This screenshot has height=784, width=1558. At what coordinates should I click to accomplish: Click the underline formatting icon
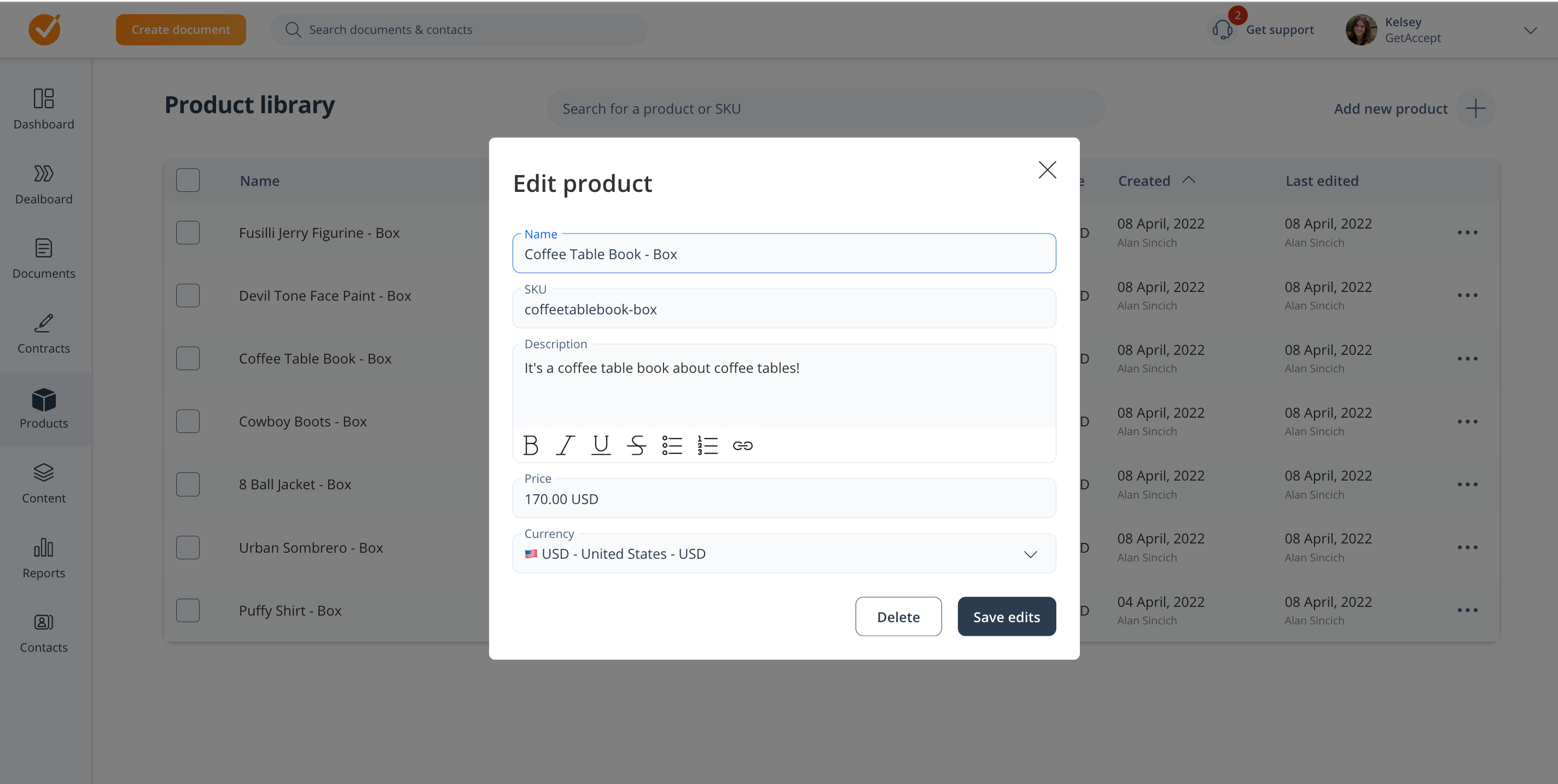601,446
